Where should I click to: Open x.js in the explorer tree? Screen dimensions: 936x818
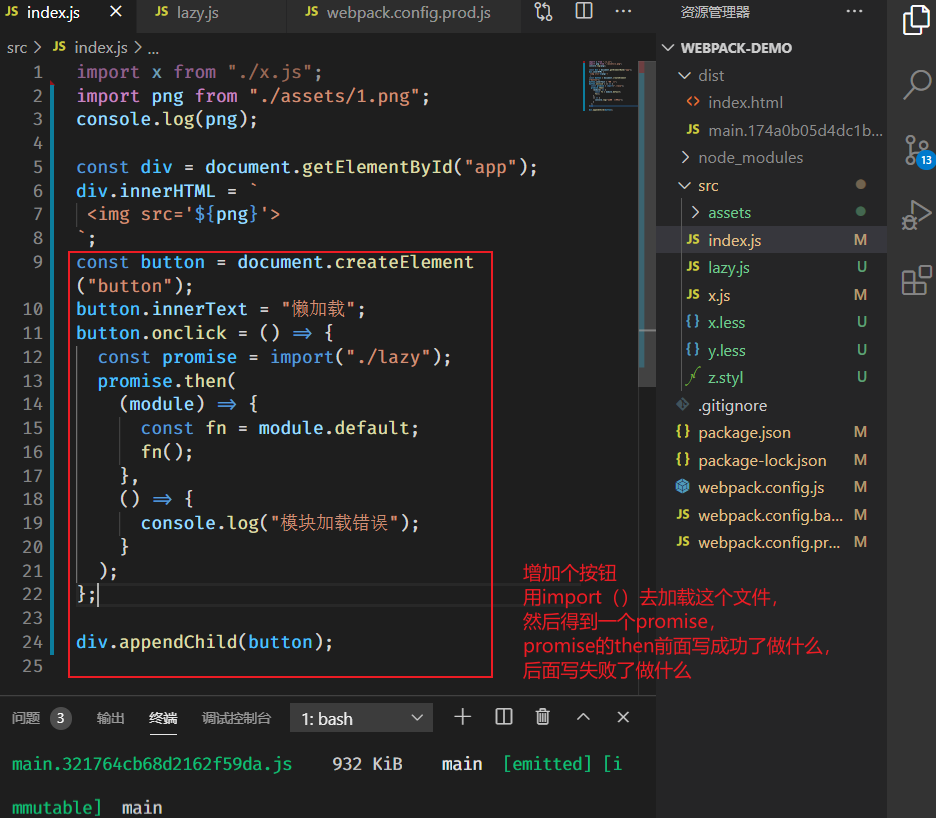(x=771, y=295)
